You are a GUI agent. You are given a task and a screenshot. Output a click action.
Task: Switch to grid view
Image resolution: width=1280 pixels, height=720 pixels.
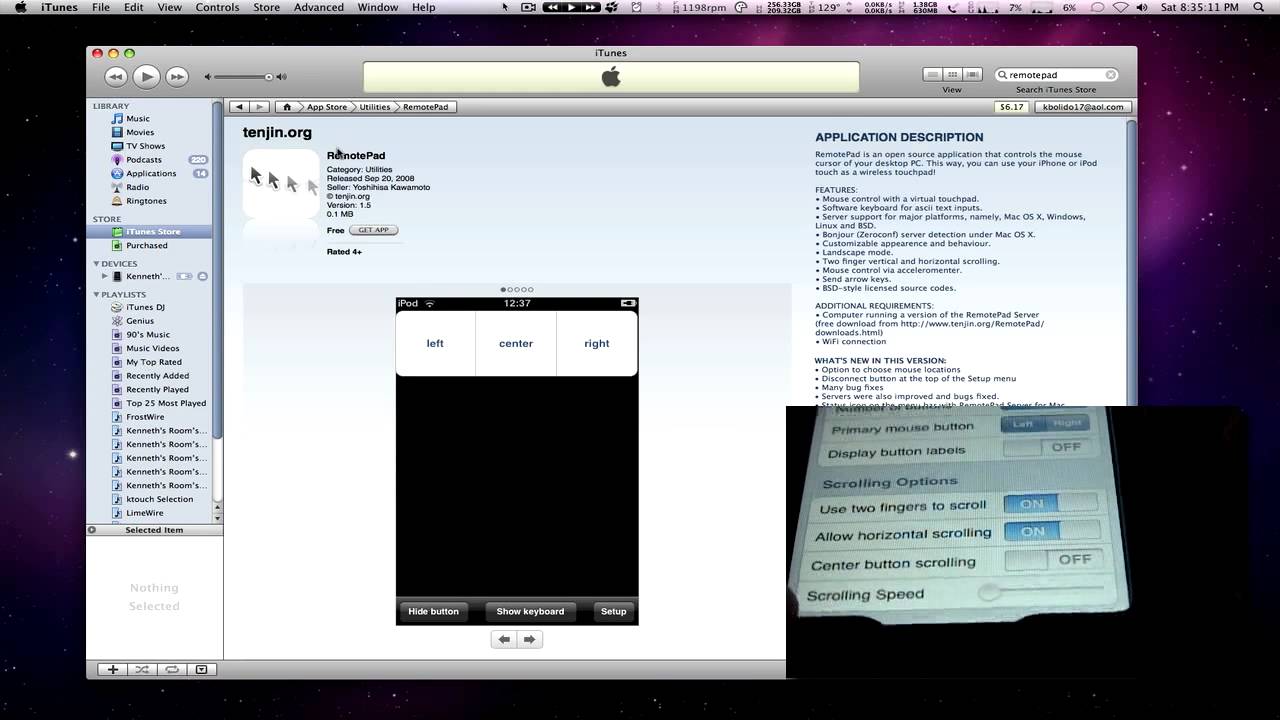(952, 75)
